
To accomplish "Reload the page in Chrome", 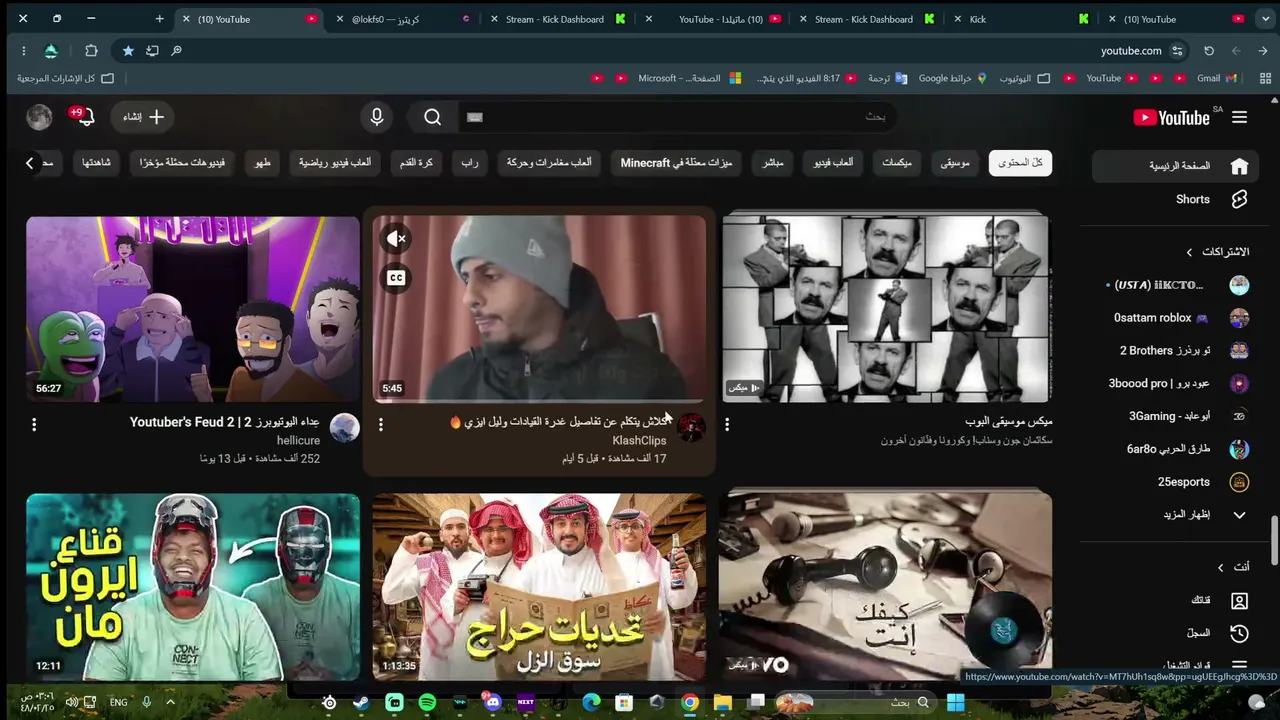I will pos(1209,51).
